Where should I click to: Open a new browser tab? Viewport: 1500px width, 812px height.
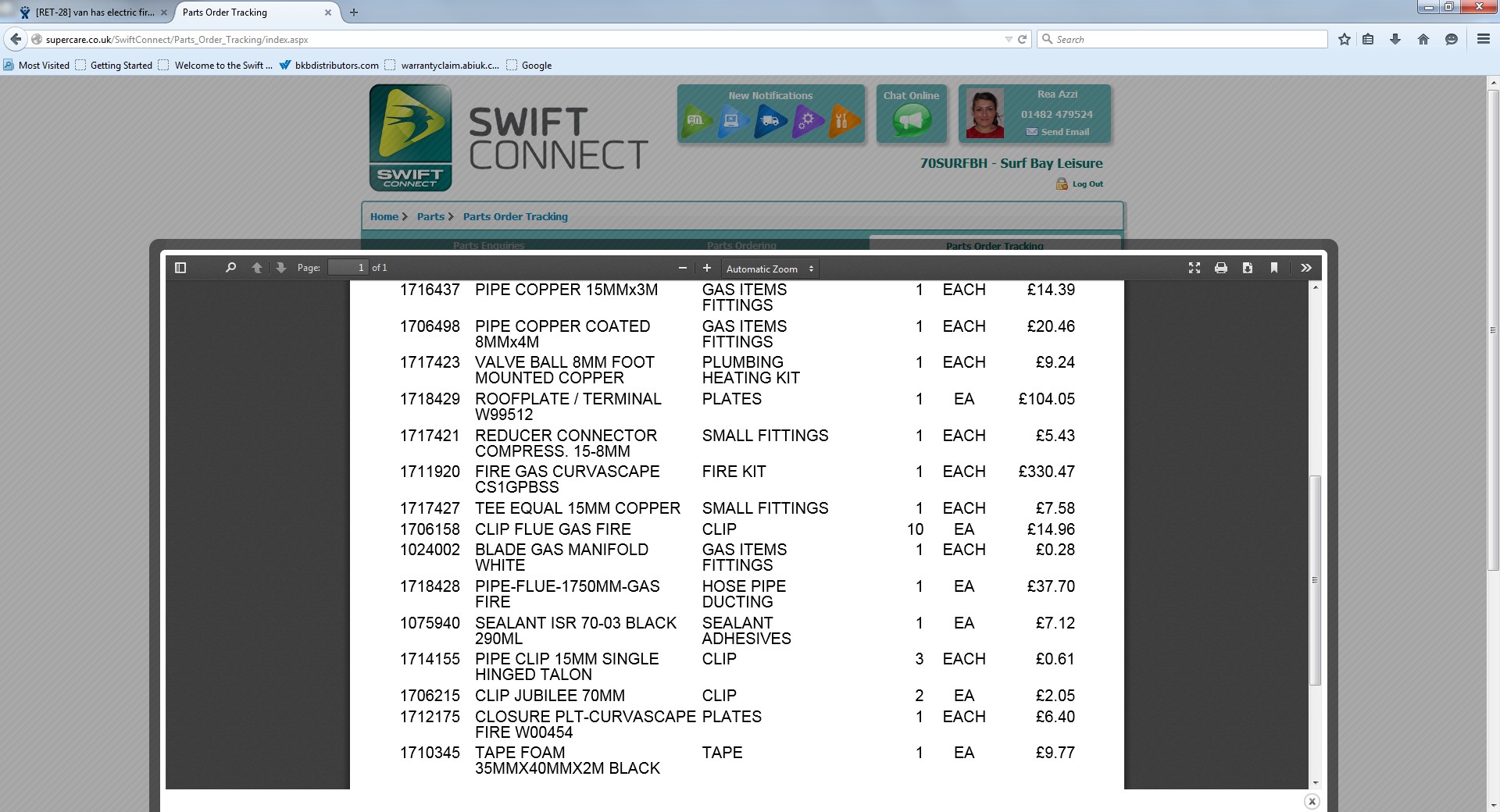click(x=354, y=12)
